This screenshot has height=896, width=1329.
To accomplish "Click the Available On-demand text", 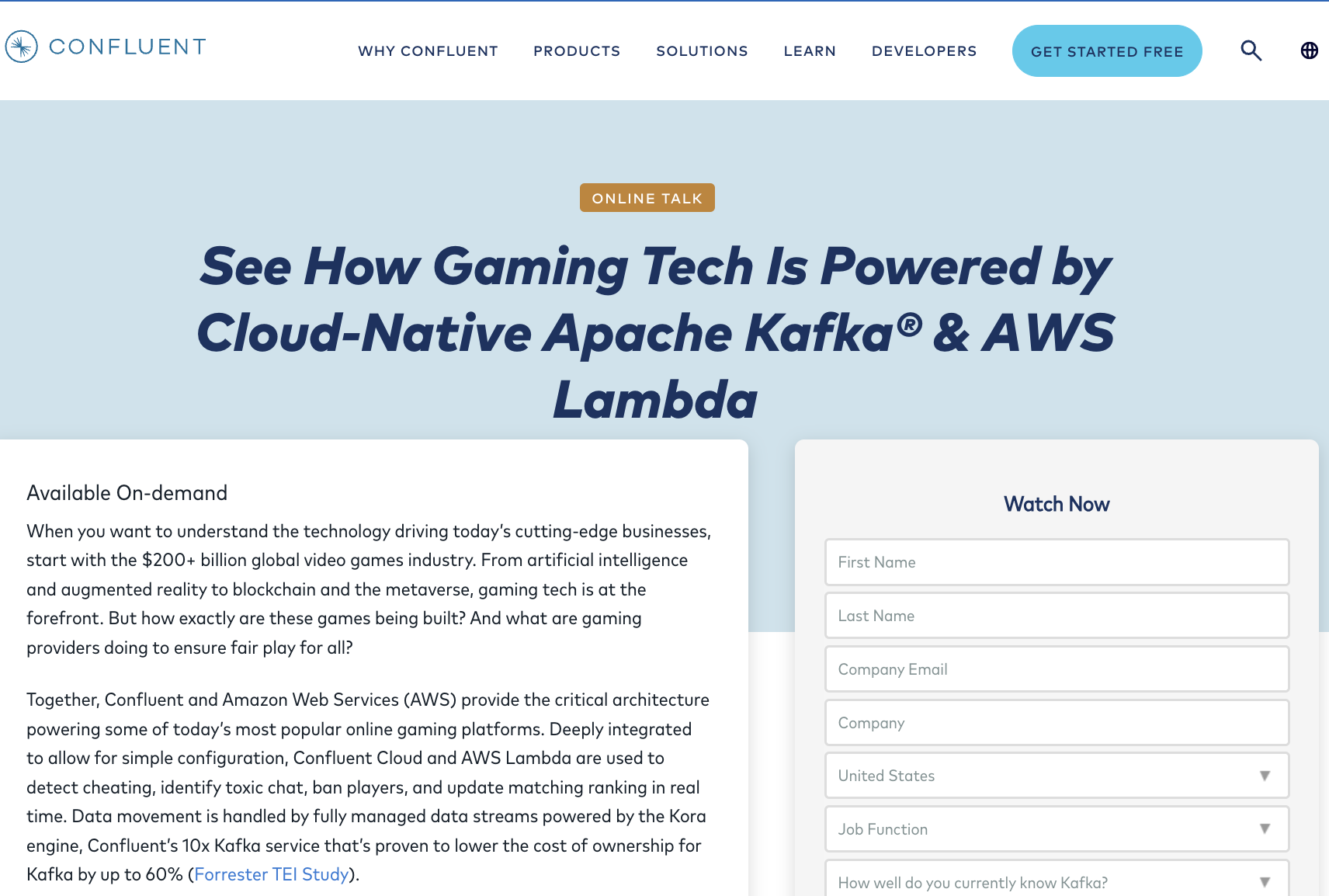I will 127,493.
